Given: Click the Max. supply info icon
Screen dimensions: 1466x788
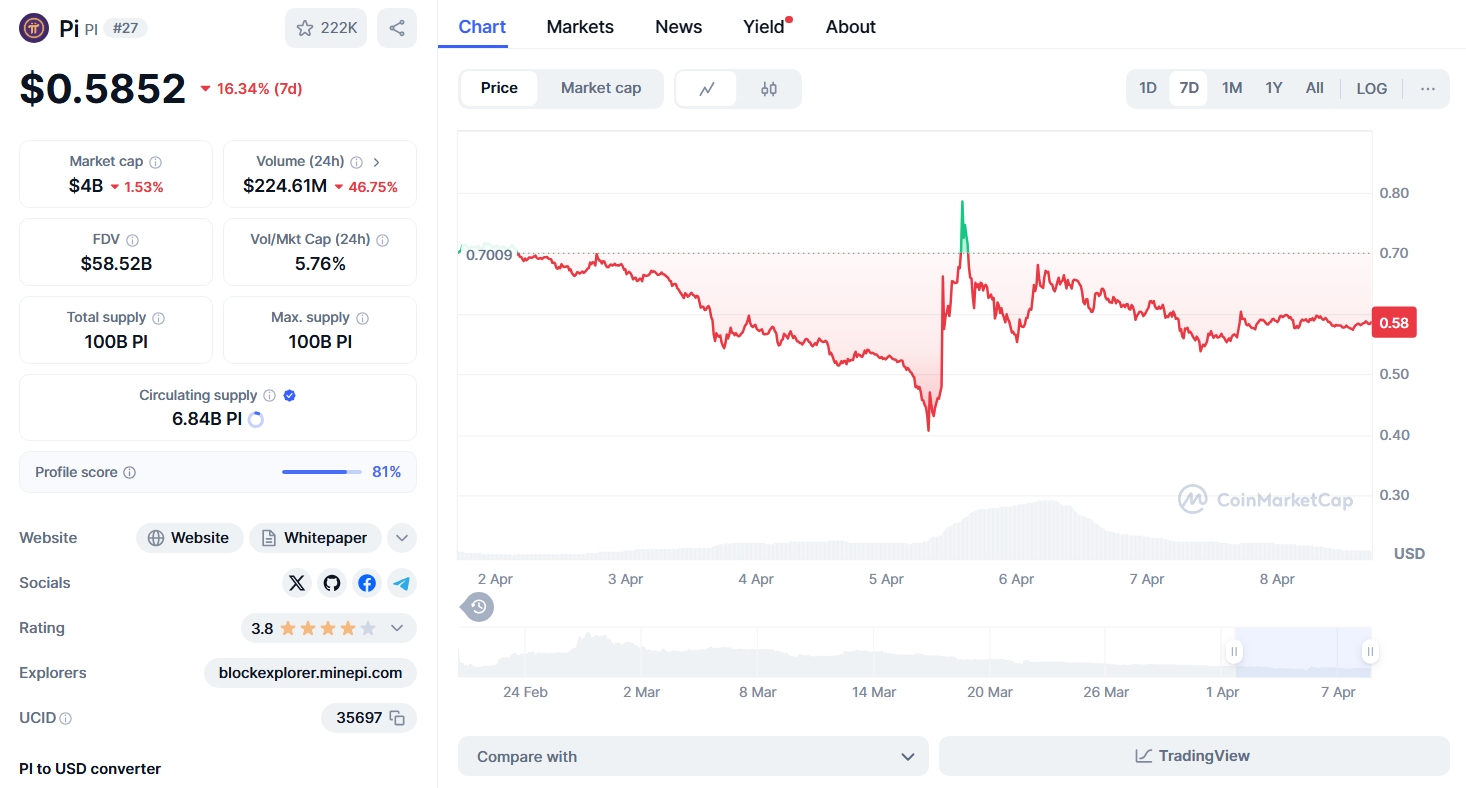Looking at the screenshot, I should [x=362, y=318].
